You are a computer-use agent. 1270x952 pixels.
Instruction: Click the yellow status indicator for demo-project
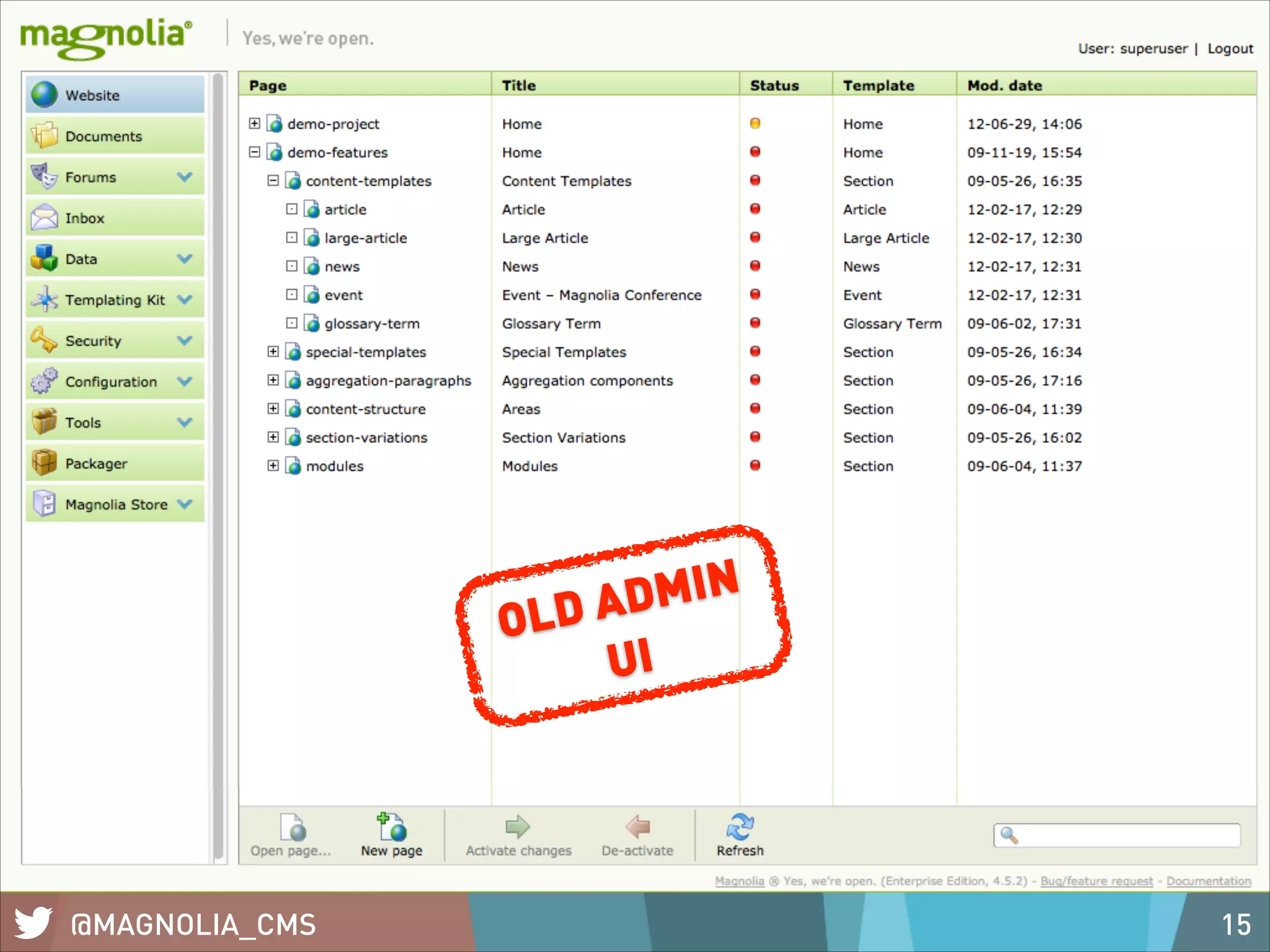click(755, 123)
